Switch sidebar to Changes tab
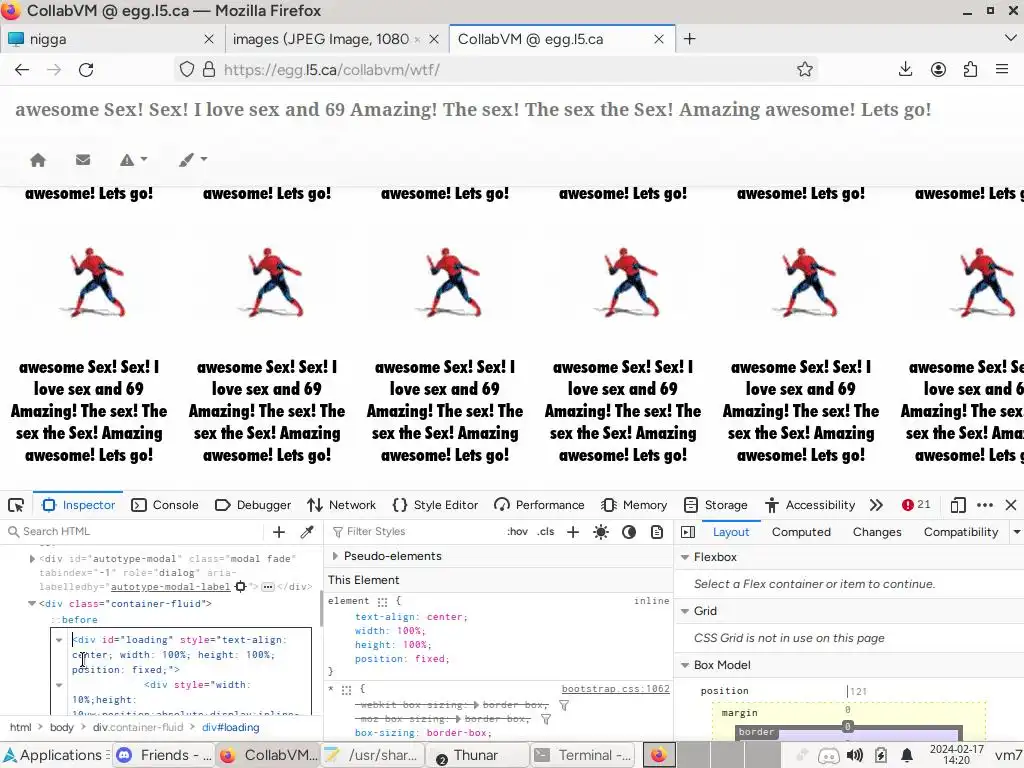The image size is (1024, 768). pos(877,532)
